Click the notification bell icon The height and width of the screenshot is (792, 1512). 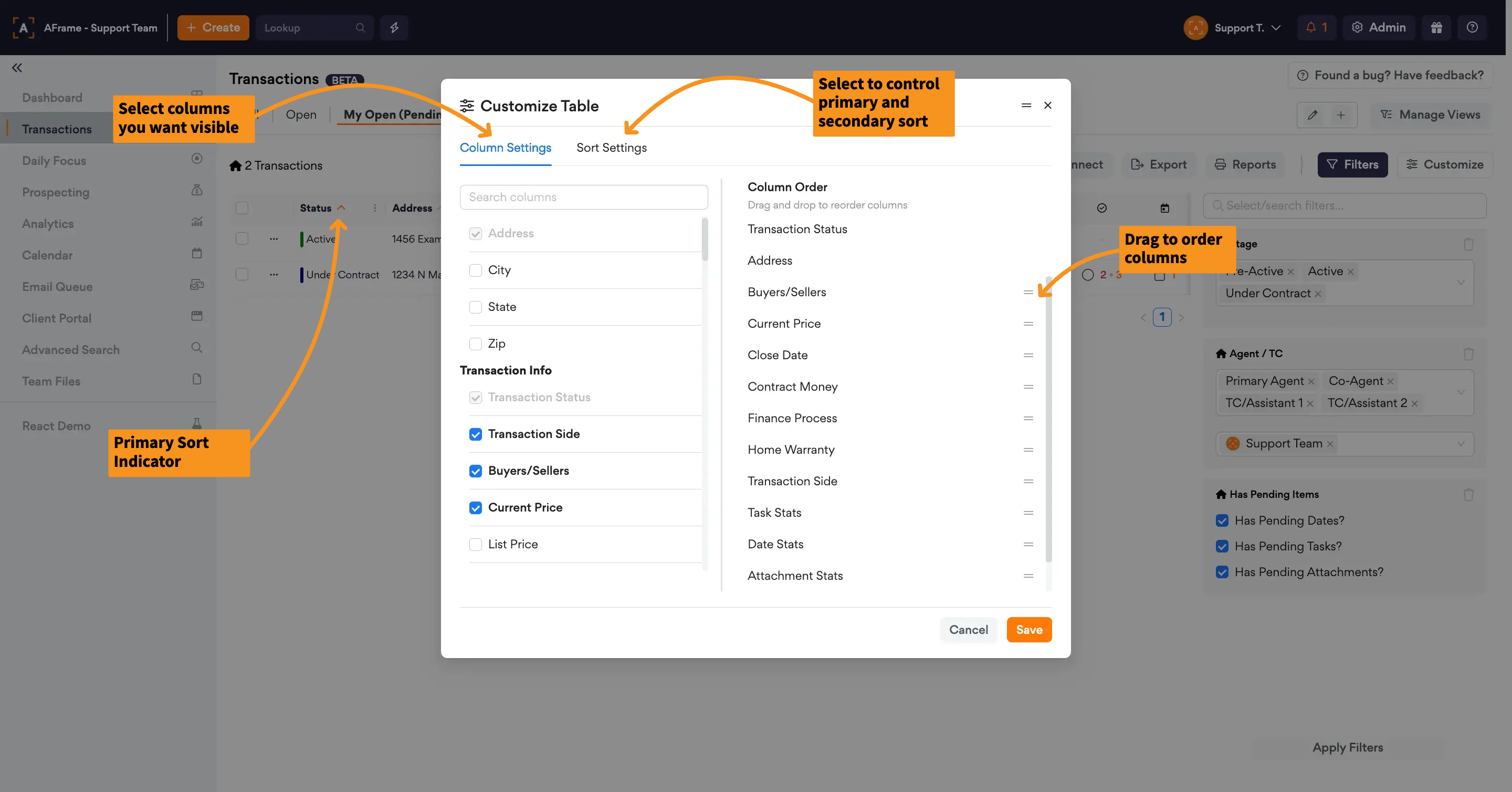1311,28
